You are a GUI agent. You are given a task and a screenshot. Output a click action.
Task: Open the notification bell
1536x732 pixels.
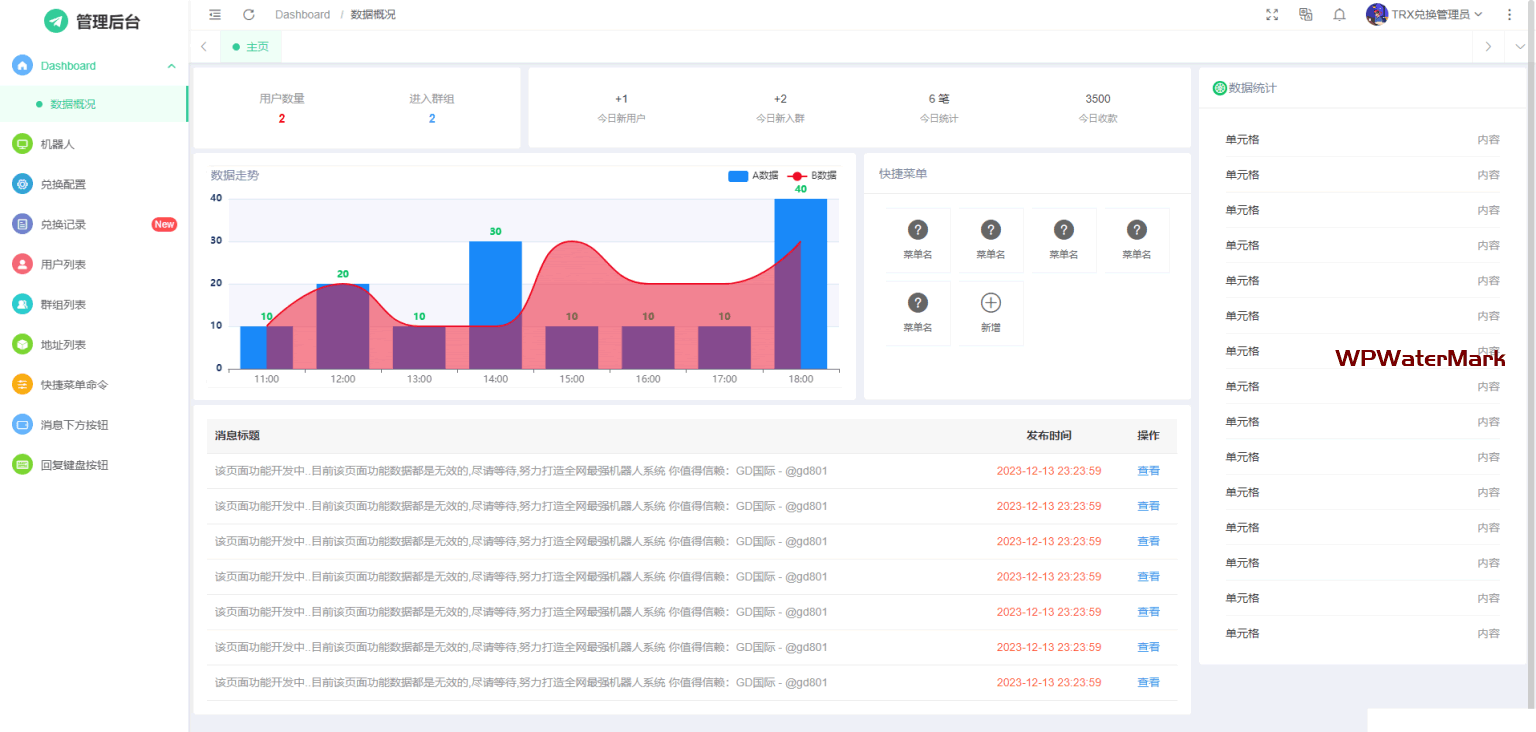pyautogui.click(x=1339, y=15)
